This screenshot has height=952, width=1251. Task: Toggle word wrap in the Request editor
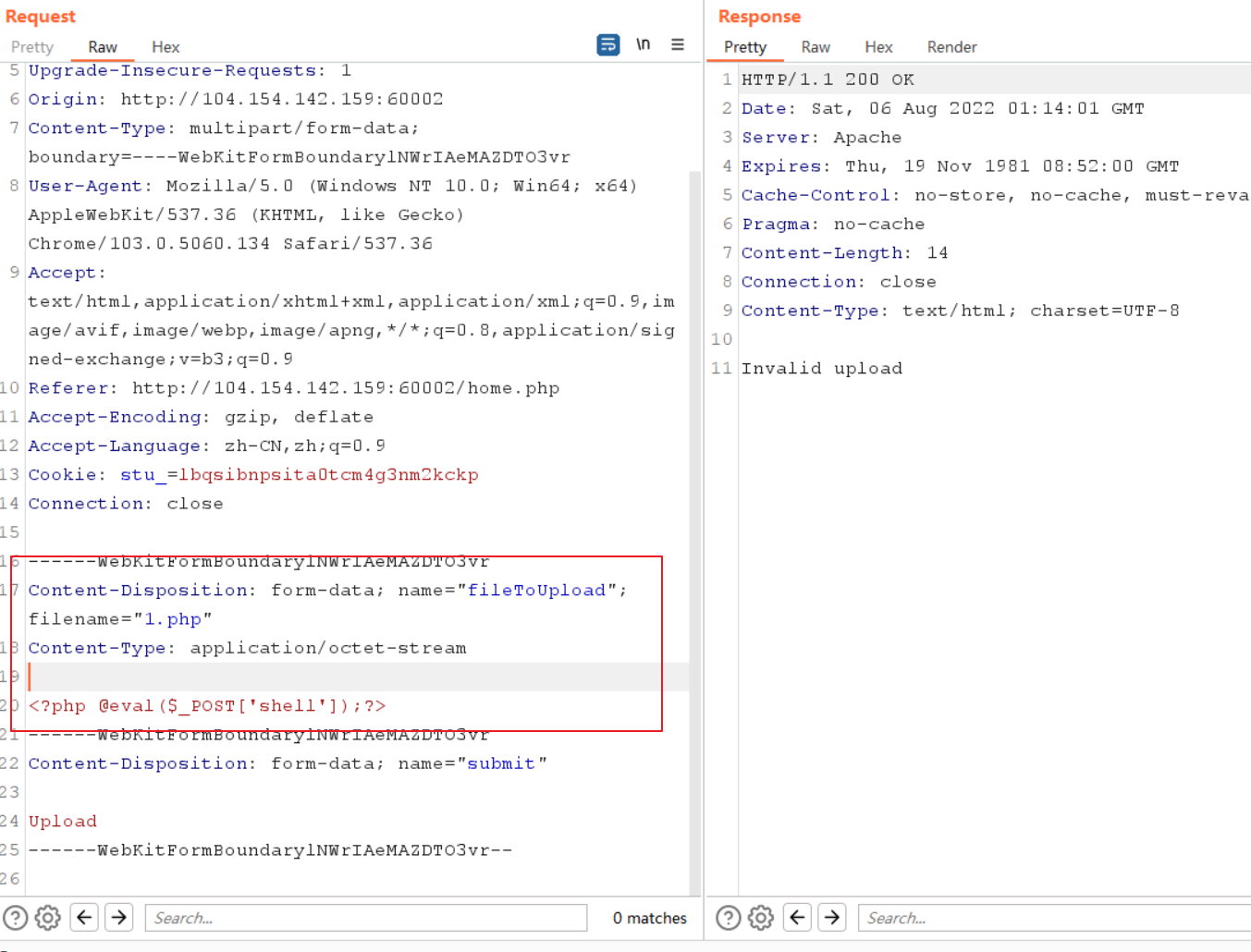[608, 45]
